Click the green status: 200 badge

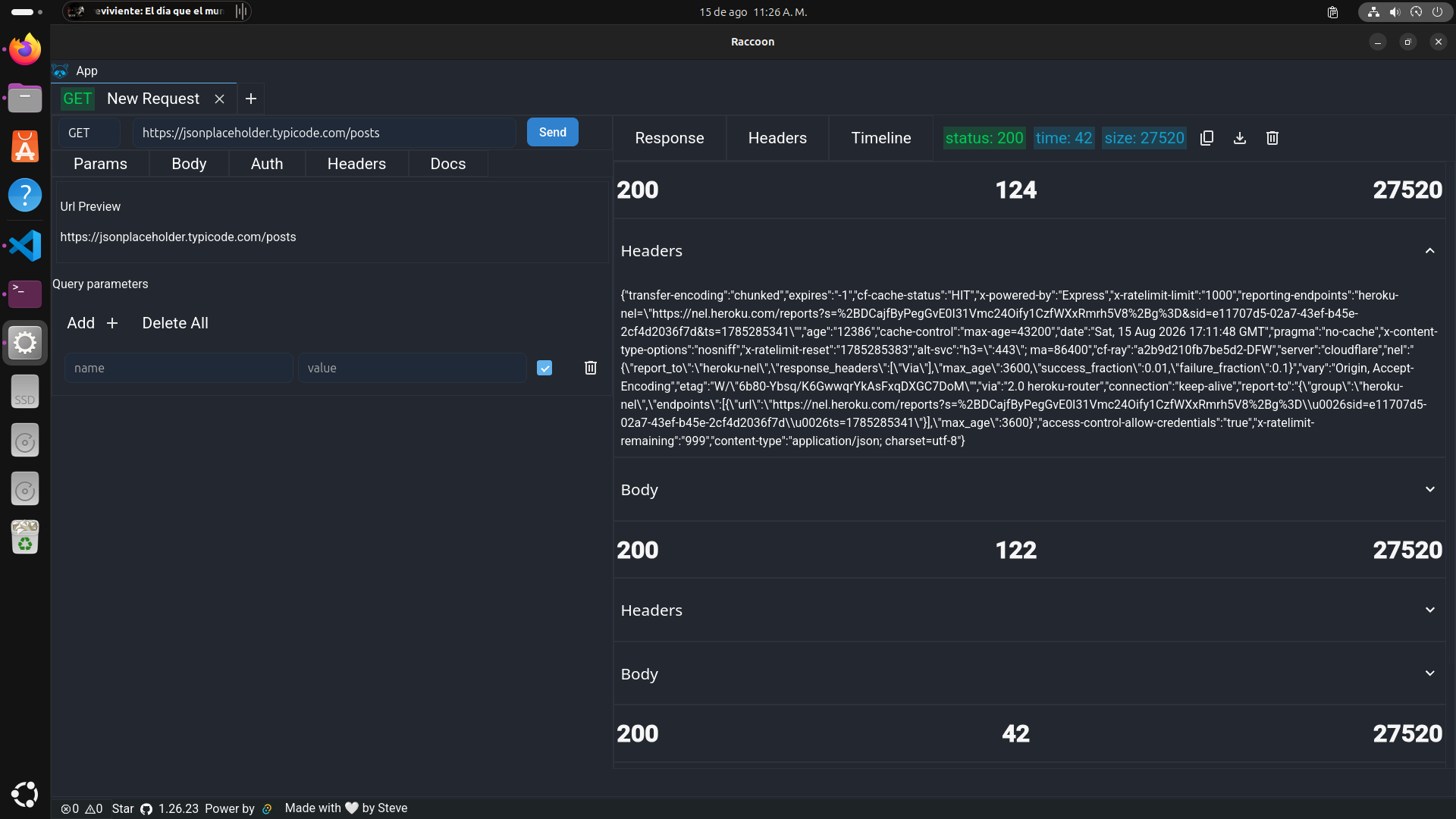click(984, 138)
